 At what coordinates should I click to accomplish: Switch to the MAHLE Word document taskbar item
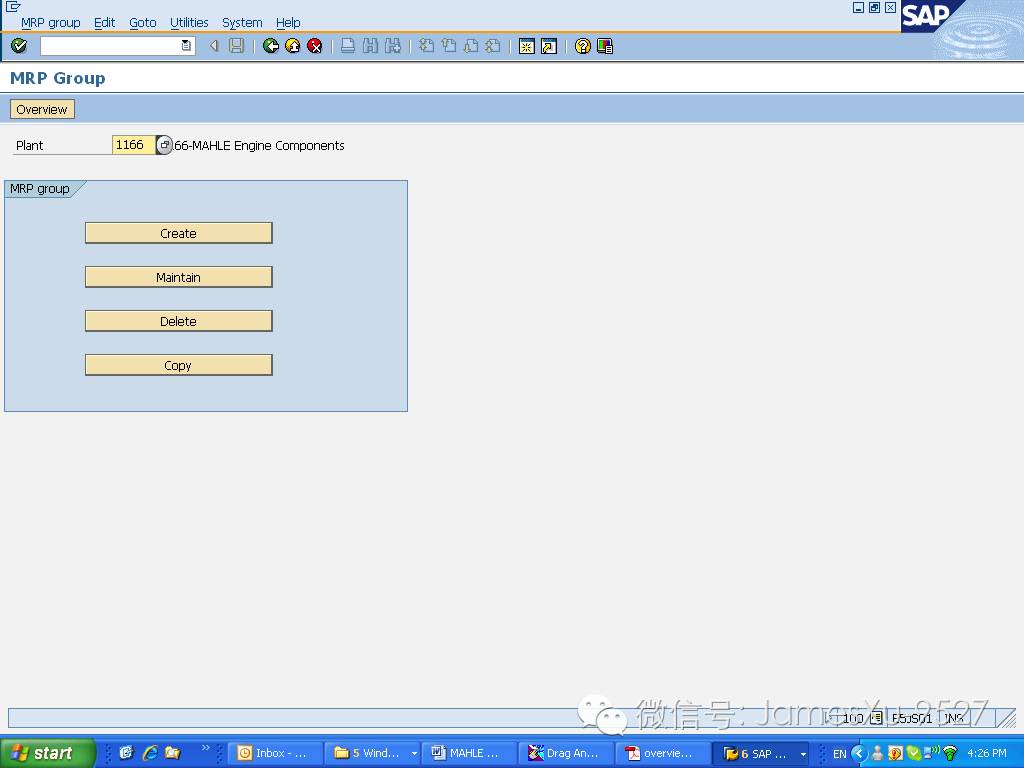click(468, 753)
